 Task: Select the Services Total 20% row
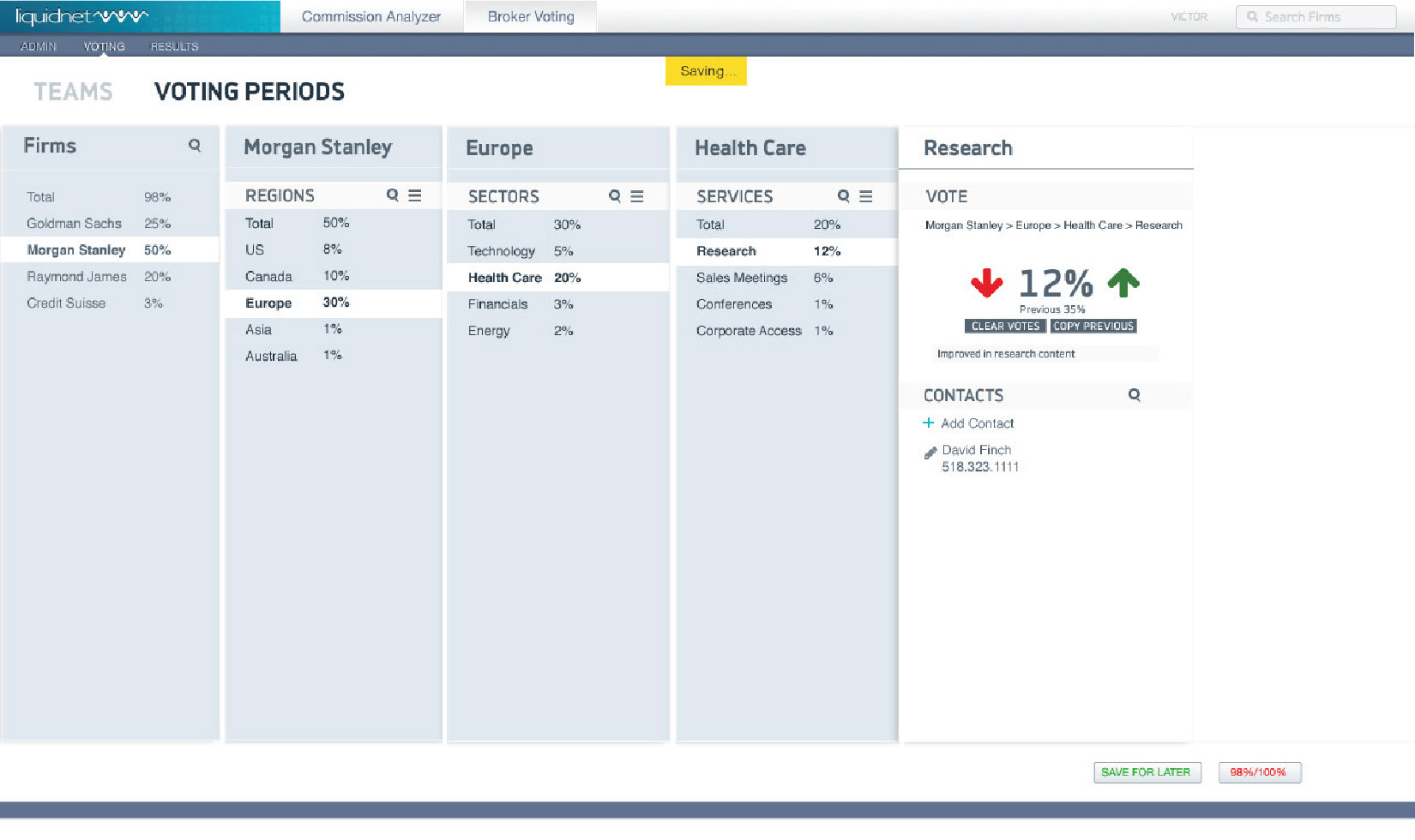point(786,225)
